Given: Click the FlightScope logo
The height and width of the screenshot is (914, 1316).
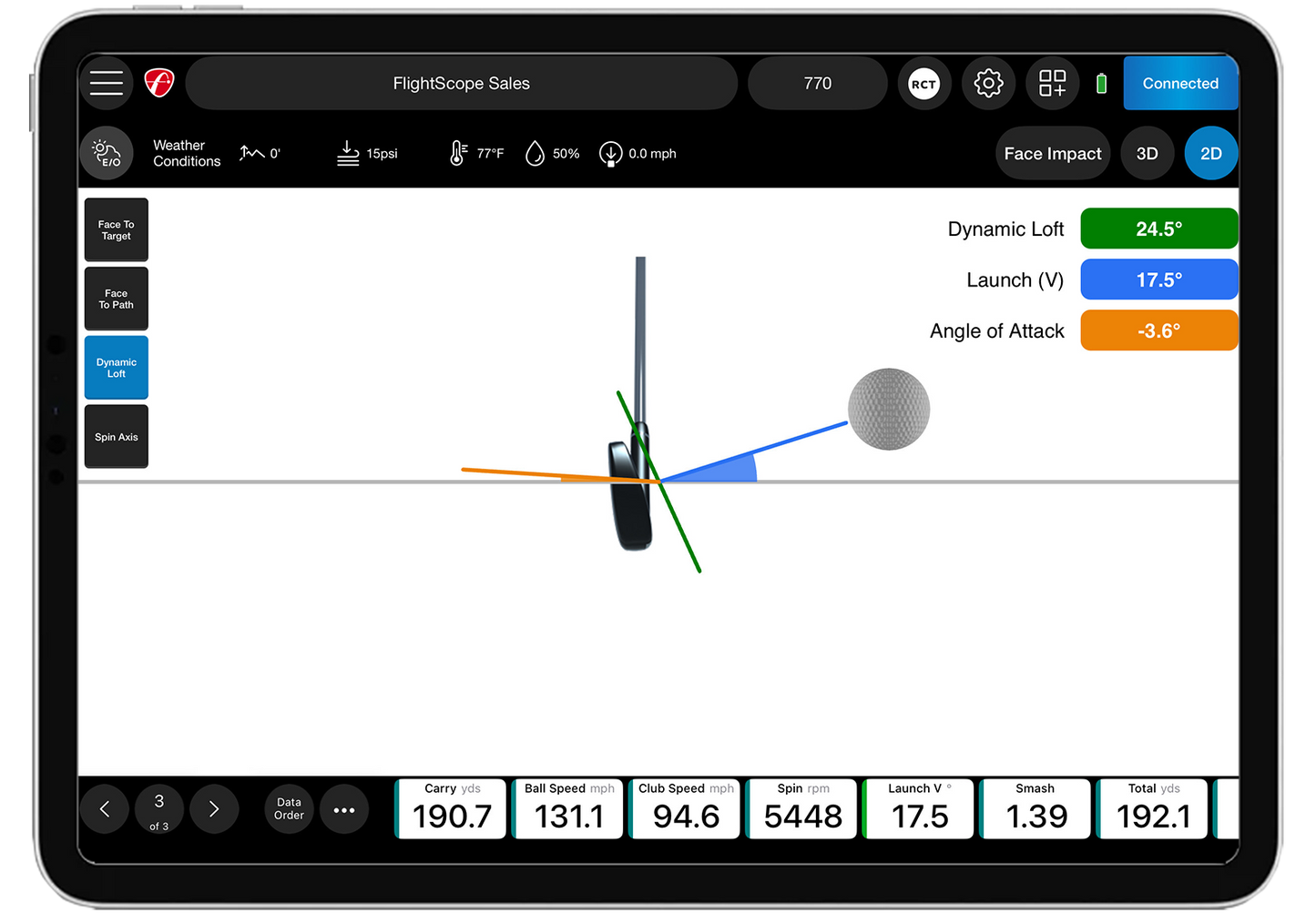Looking at the screenshot, I should [x=158, y=83].
